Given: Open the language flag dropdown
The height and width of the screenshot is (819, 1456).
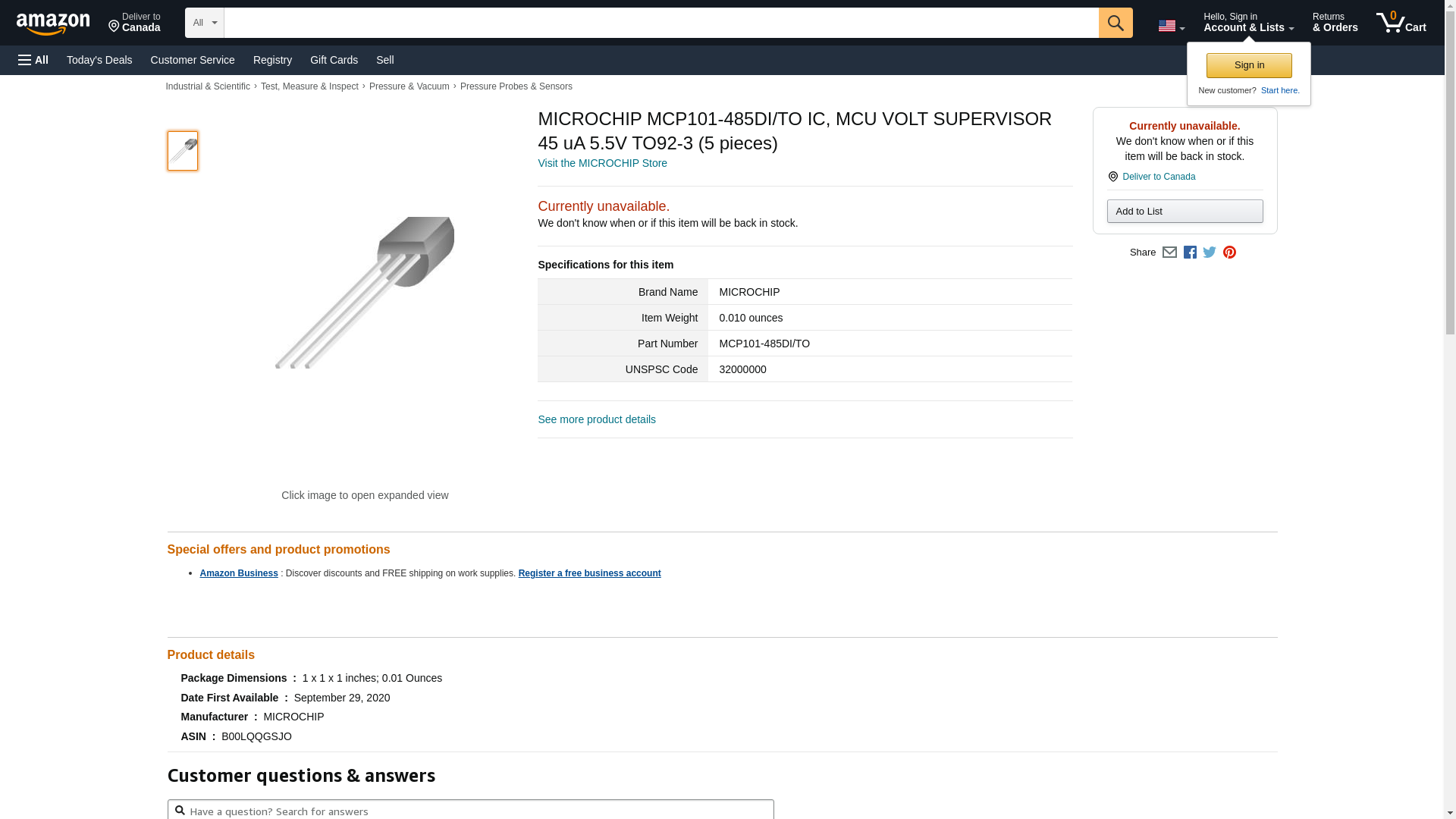Looking at the screenshot, I should [x=1171, y=27].
